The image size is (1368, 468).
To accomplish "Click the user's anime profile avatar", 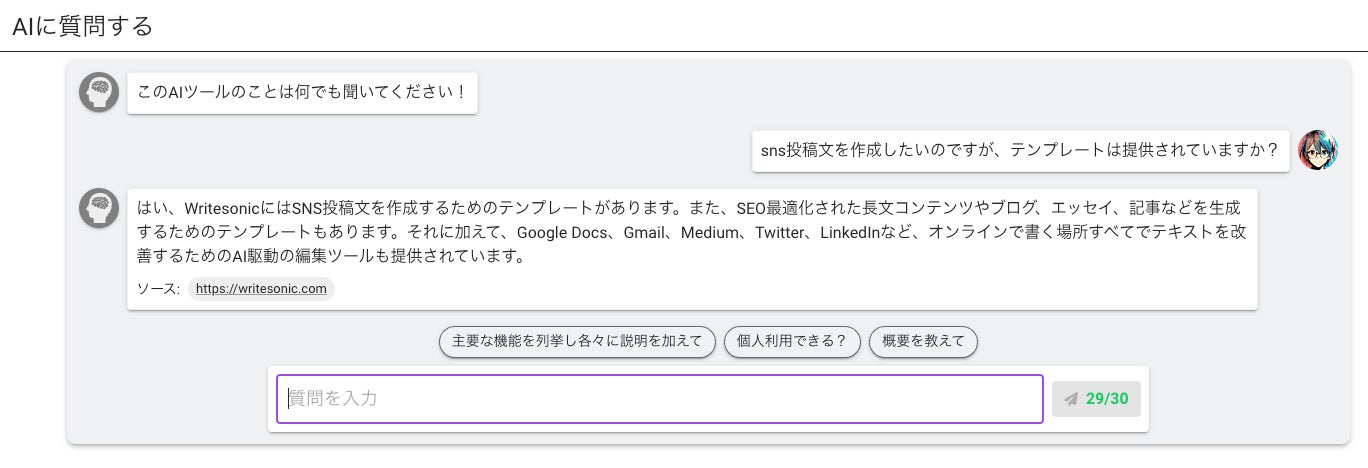I will click(1317, 151).
